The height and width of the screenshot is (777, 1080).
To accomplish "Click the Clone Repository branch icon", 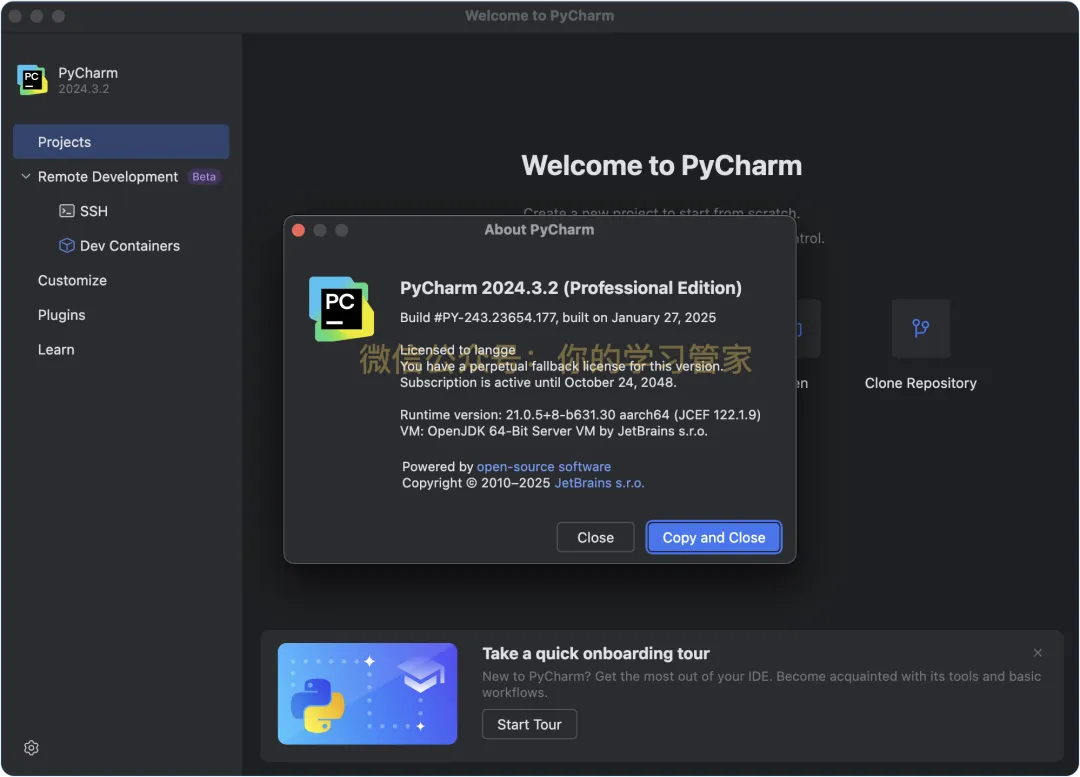I will click(x=920, y=328).
